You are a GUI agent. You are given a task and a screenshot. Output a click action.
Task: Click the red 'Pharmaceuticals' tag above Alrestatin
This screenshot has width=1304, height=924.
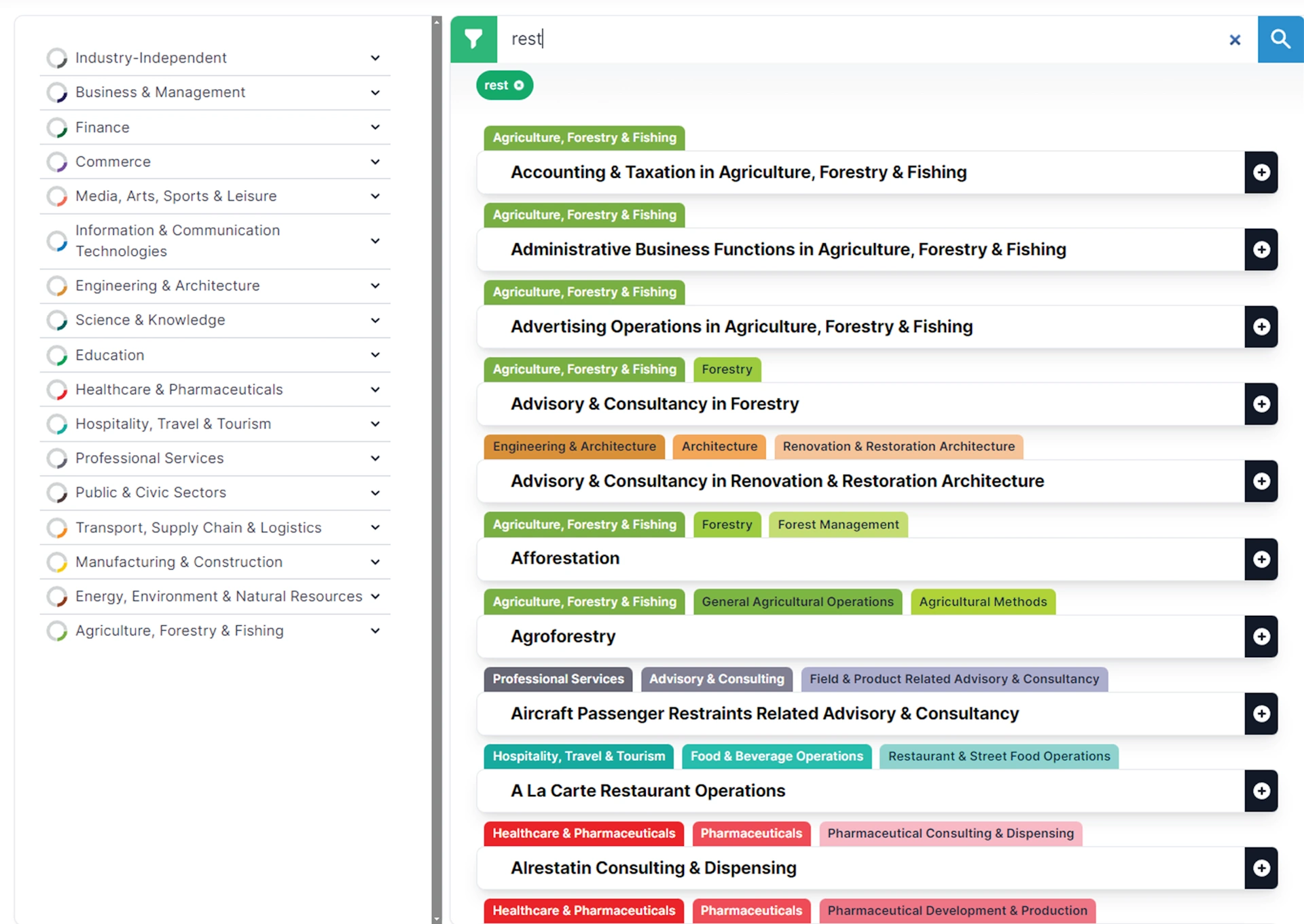point(750,834)
